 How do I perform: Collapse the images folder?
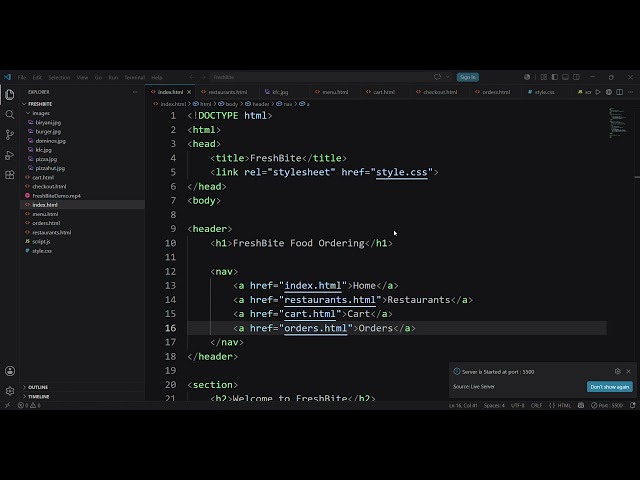click(x=41, y=113)
